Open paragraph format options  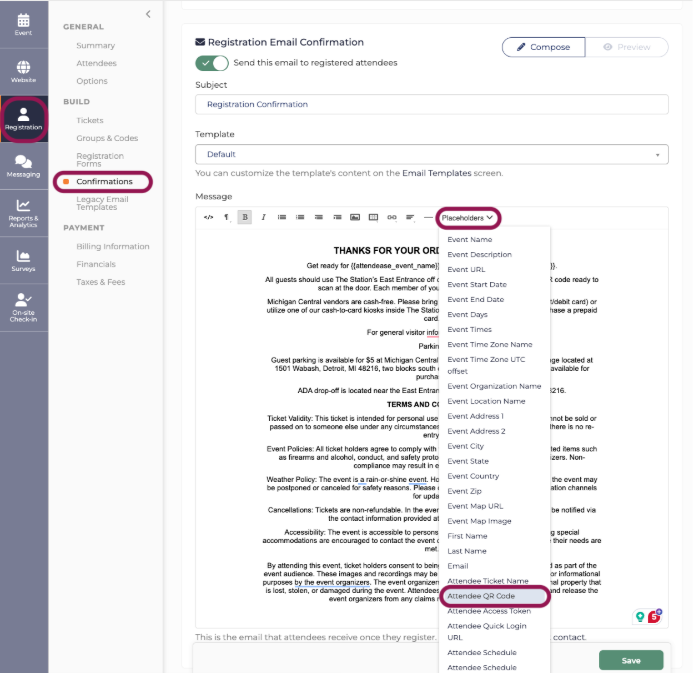click(x=226, y=217)
